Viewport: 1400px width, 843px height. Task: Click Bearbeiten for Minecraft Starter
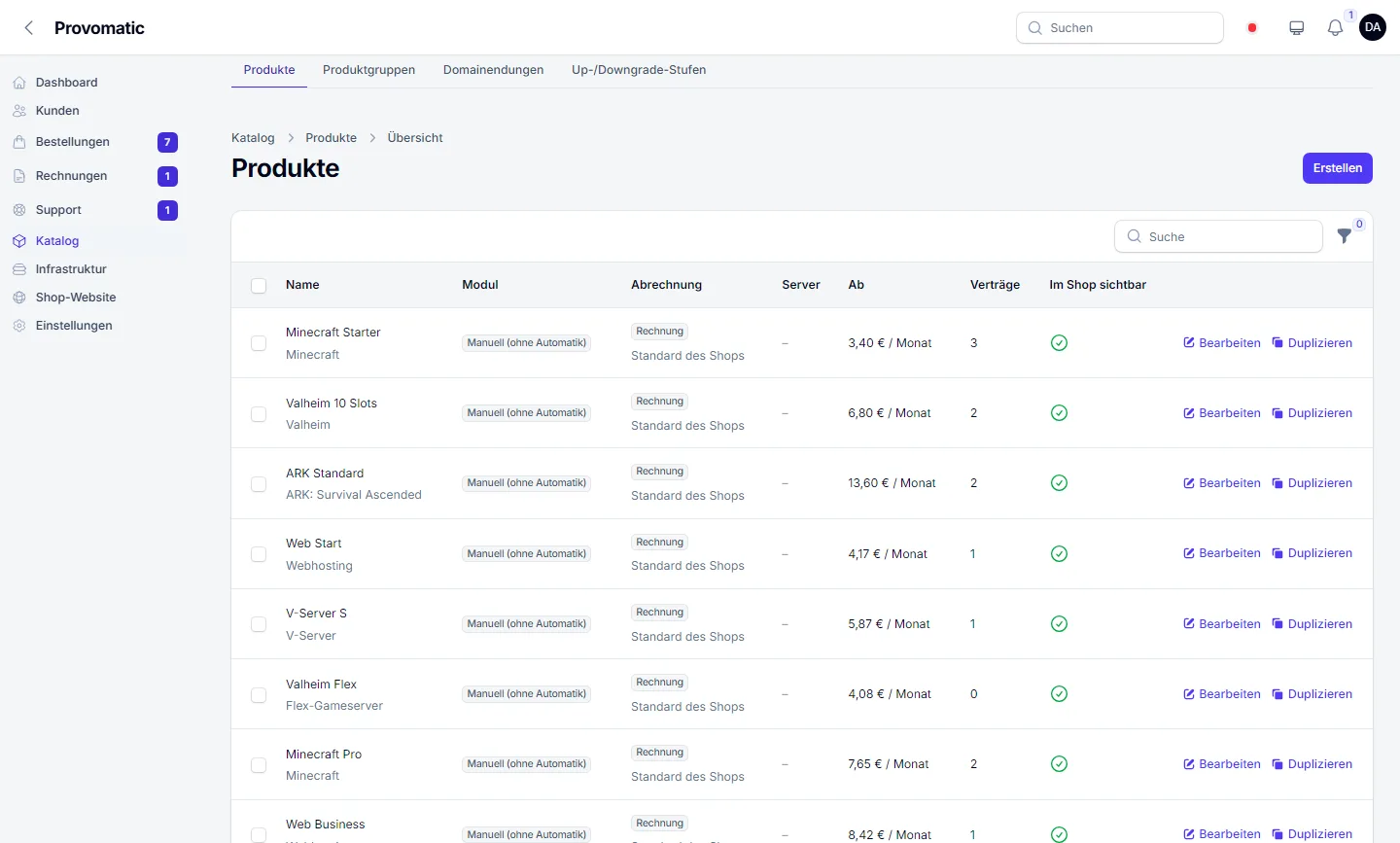click(1222, 343)
